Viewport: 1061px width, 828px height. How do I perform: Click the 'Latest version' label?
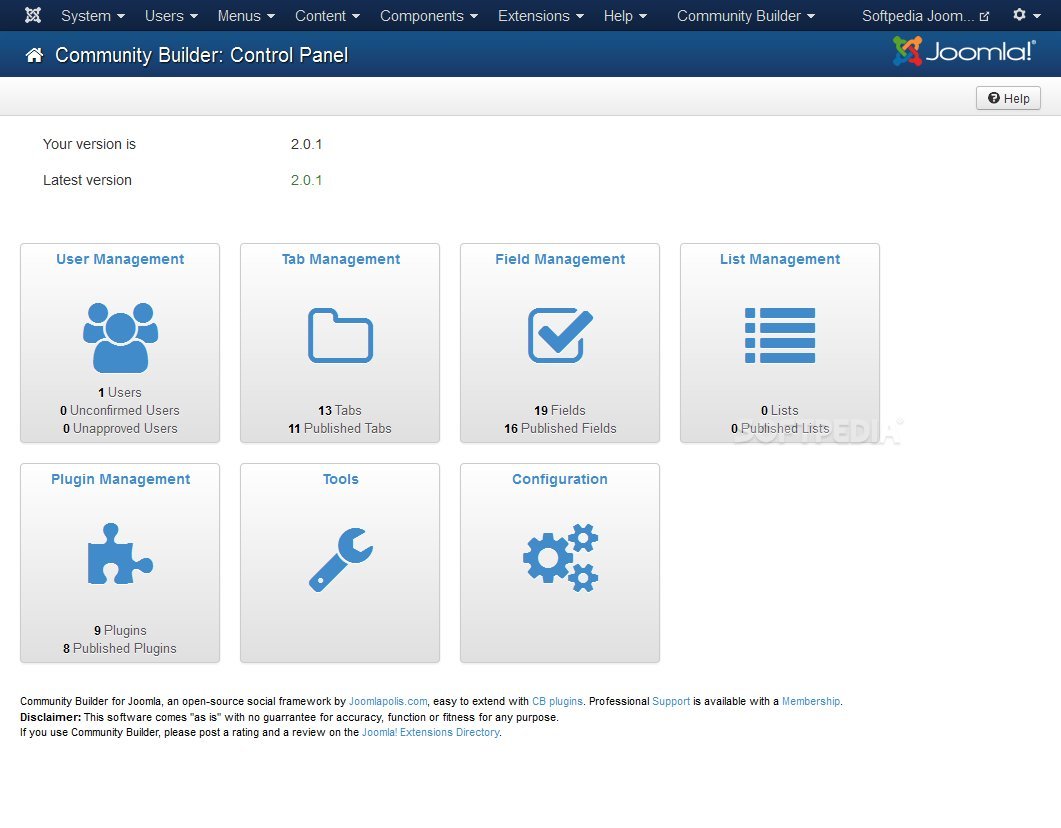tap(87, 181)
